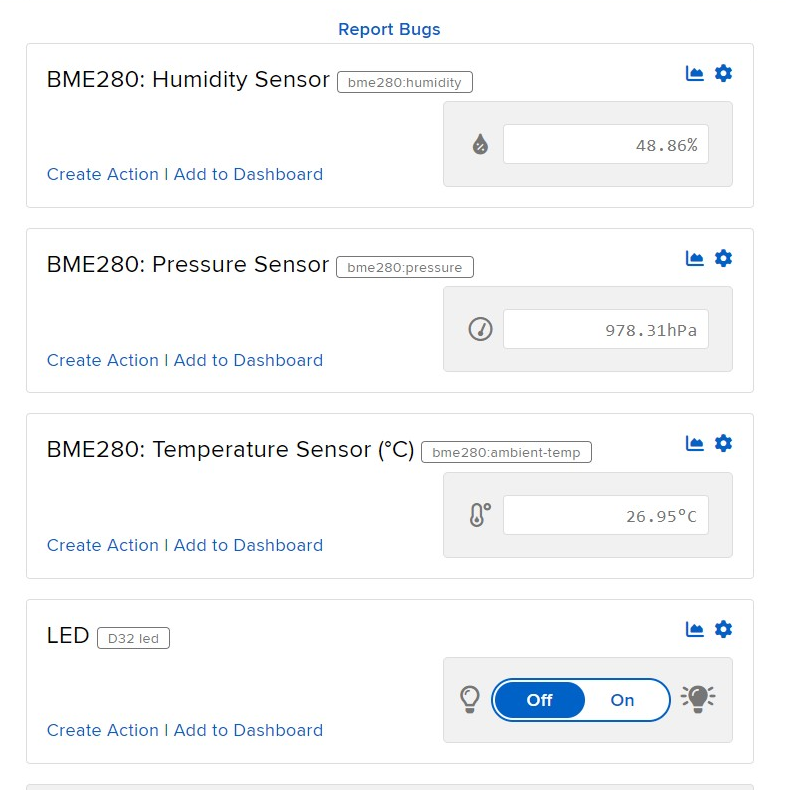Open settings gear for Pressure Sensor
The image size is (786, 790).
(x=723, y=258)
